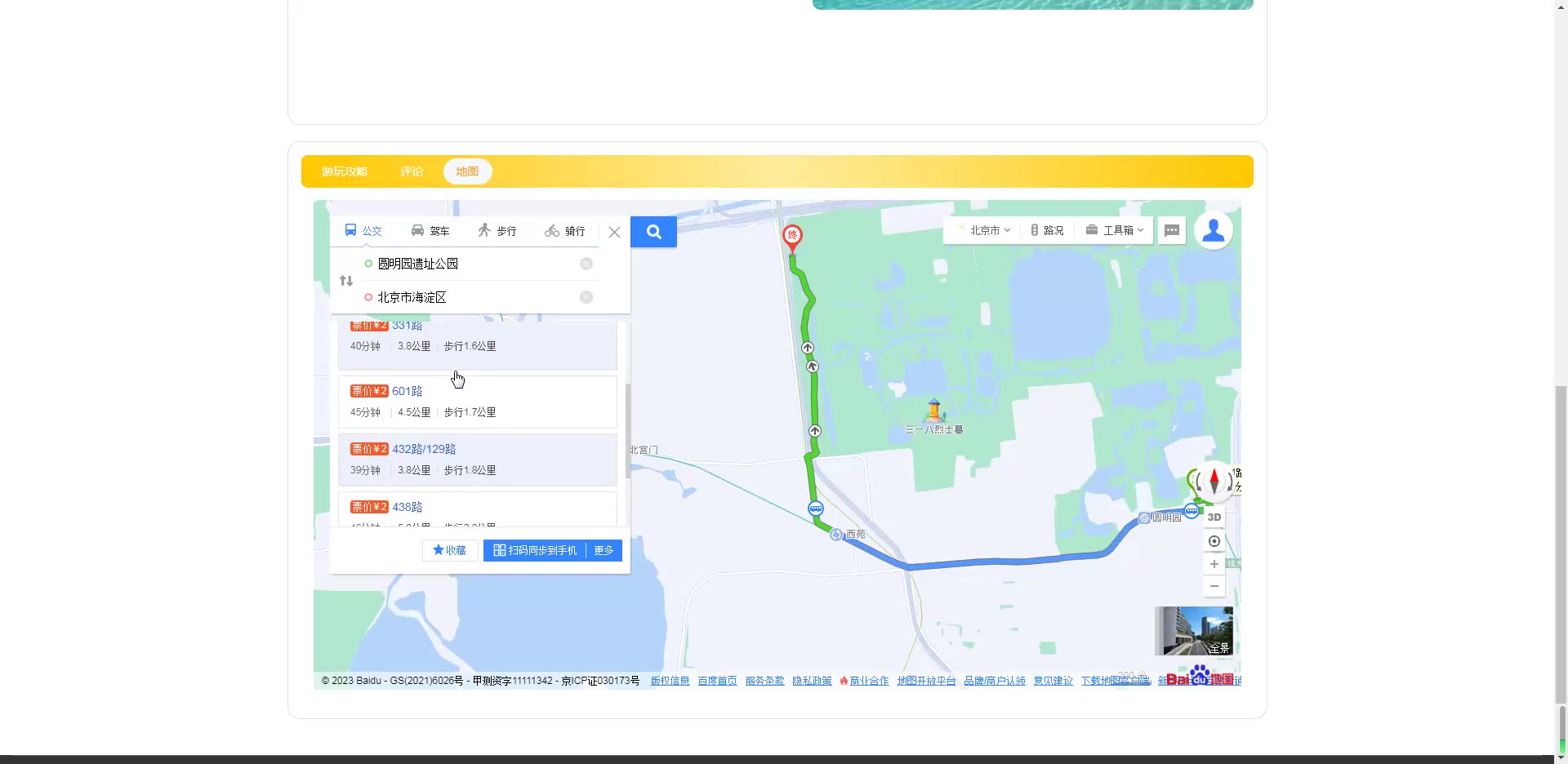Zoom in the map with plus button

pyautogui.click(x=1214, y=564)
